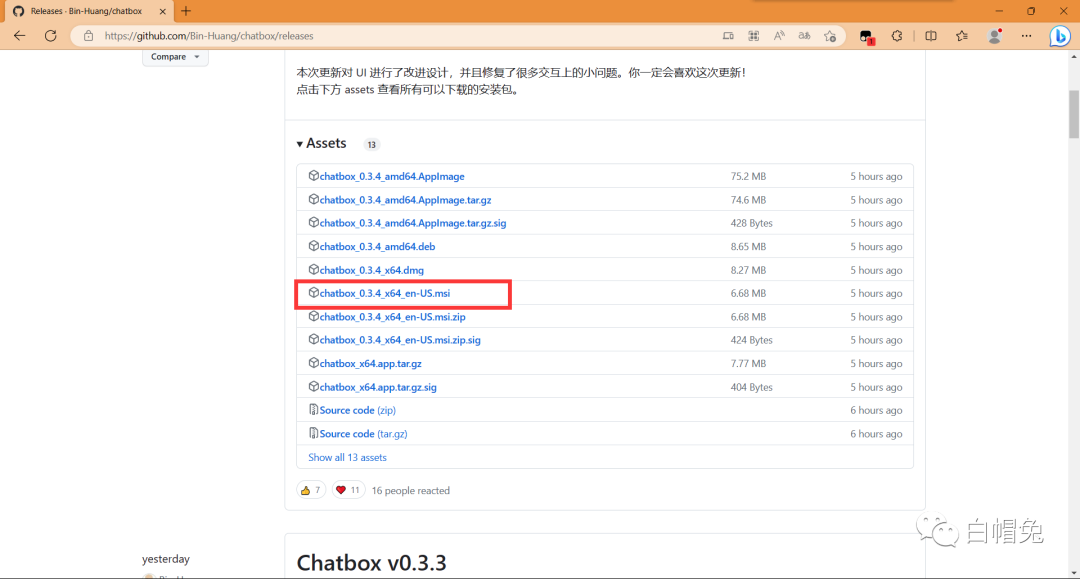Download chatbox_0.3.4_x64.dmg
1080x579 pixels.
pos(371,270)
